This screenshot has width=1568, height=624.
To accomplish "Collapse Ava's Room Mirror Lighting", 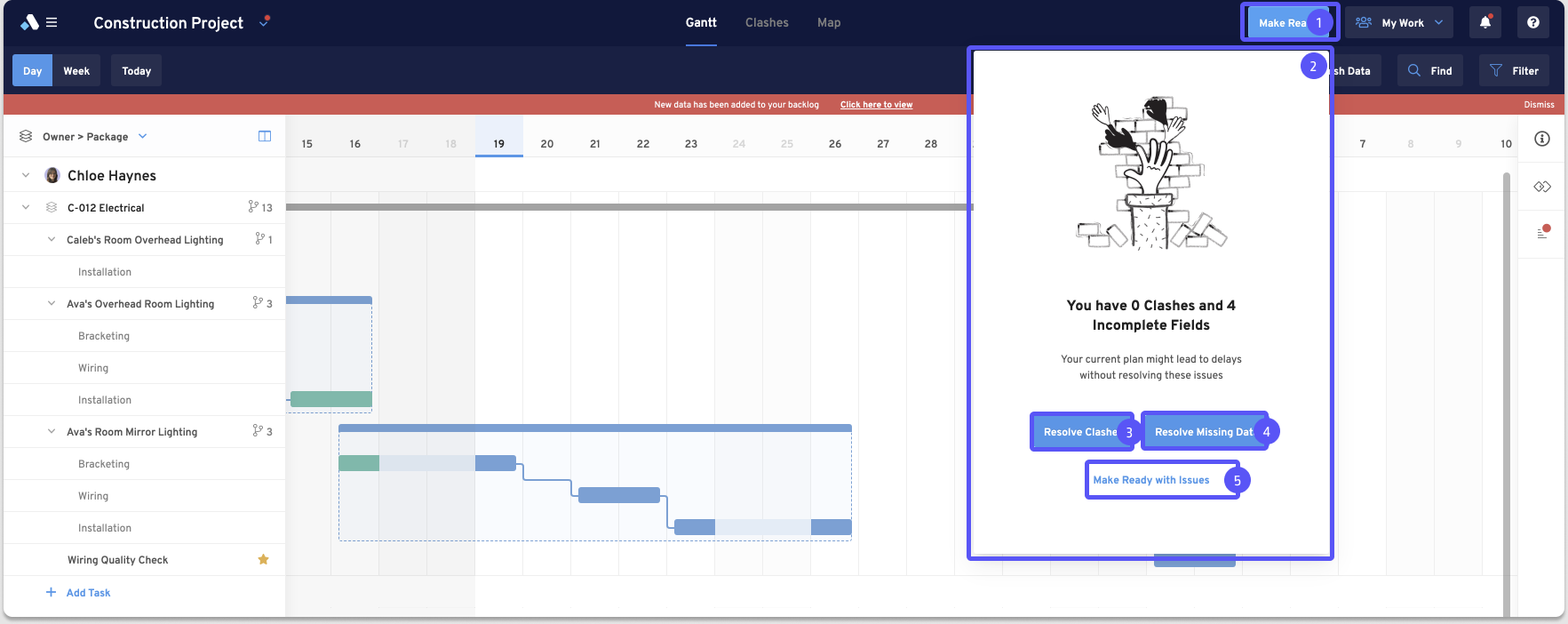I will 52,431.
